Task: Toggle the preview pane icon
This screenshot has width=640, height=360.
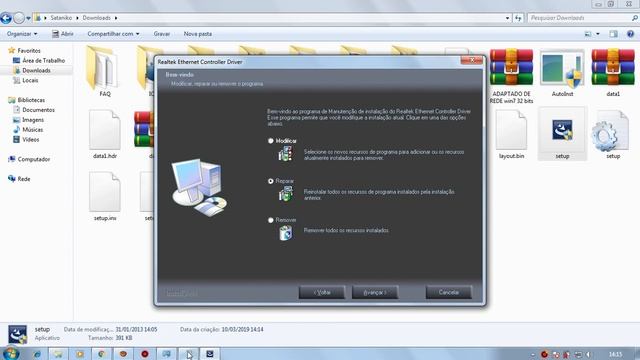Action: (x=613, y=34)
